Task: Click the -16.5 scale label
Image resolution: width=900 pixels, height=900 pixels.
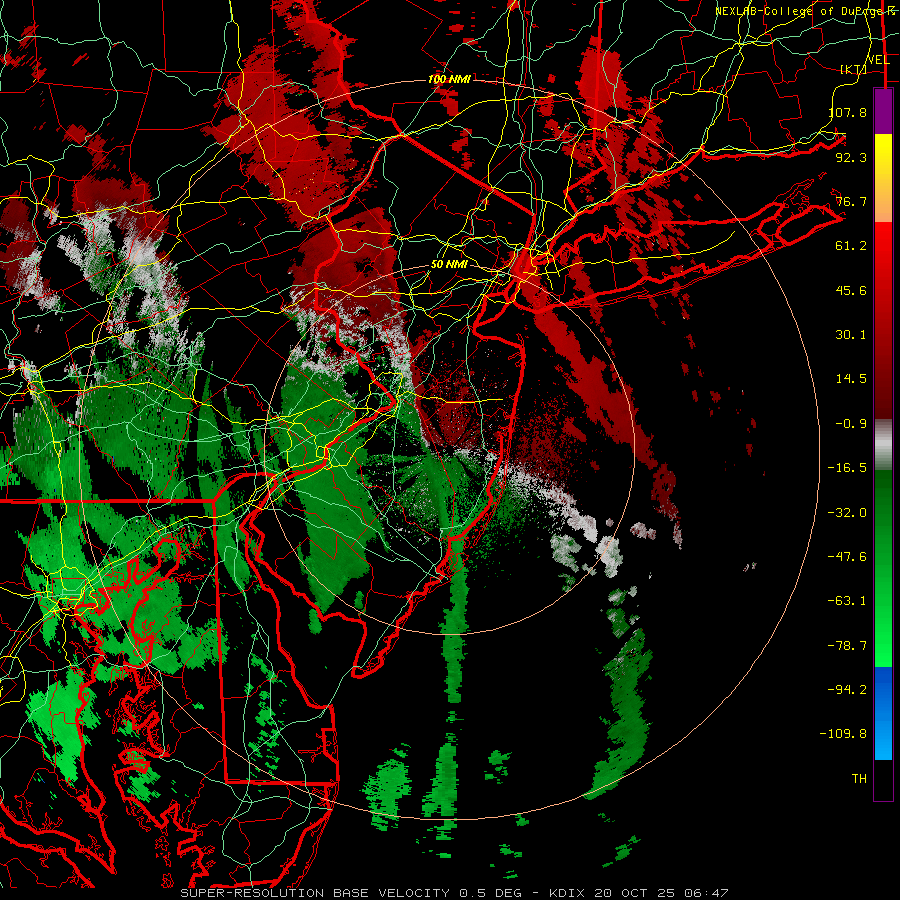Action: pos(847,468)
